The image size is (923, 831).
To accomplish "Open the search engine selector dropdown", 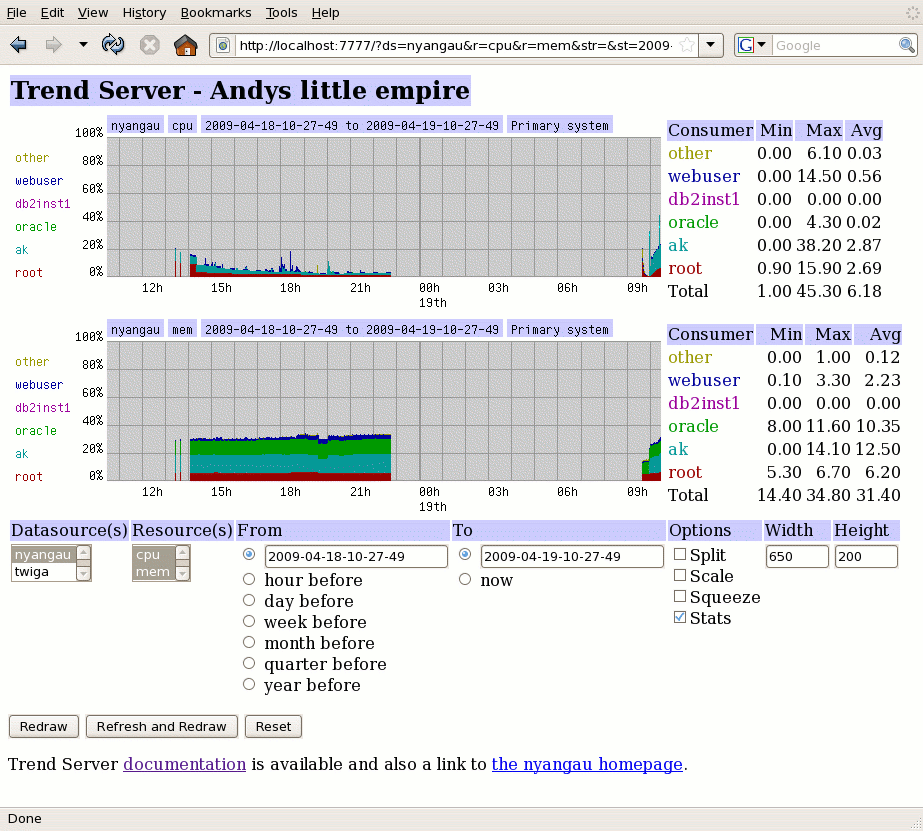I will (x=753, y=45).
